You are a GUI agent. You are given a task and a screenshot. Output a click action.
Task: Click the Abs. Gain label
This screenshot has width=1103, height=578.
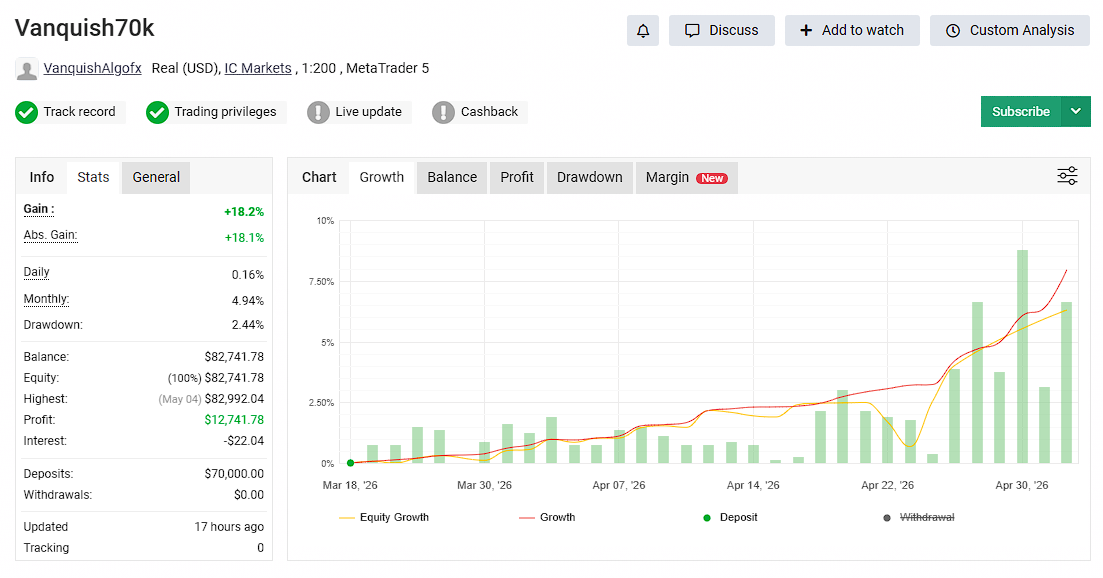click(x=51, y=235)
